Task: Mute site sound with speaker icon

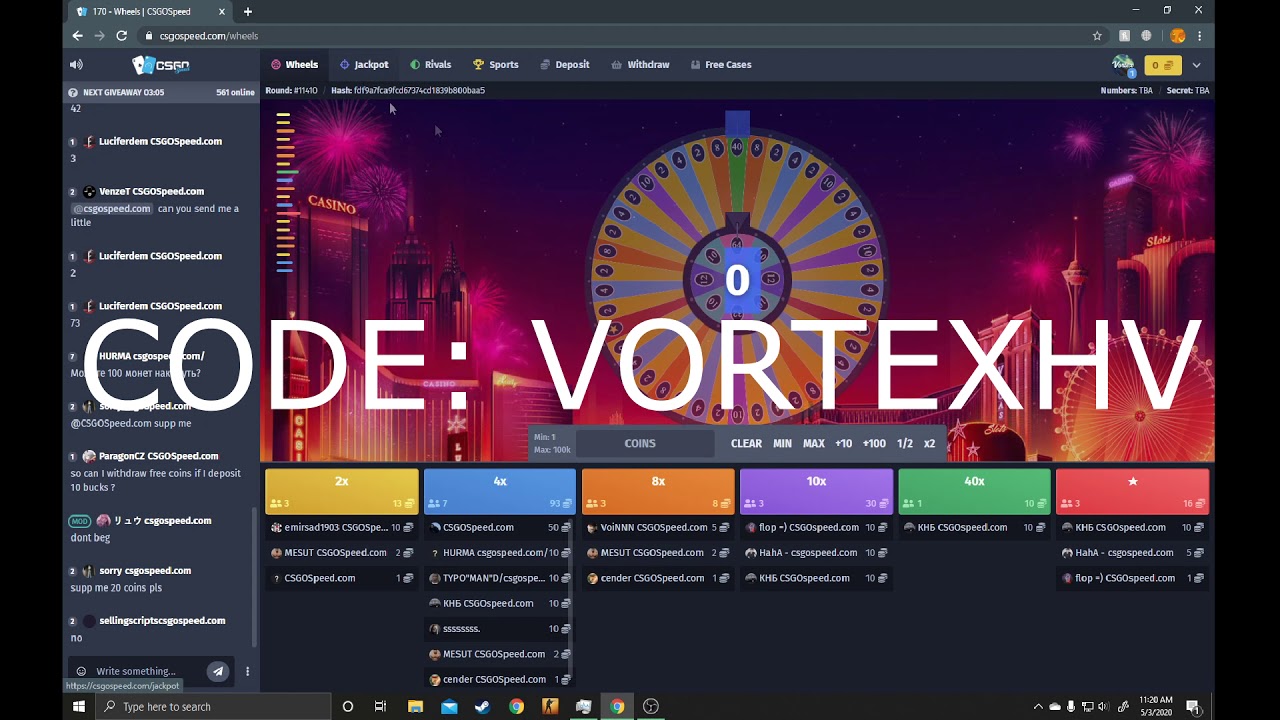Action: point(76,64)
